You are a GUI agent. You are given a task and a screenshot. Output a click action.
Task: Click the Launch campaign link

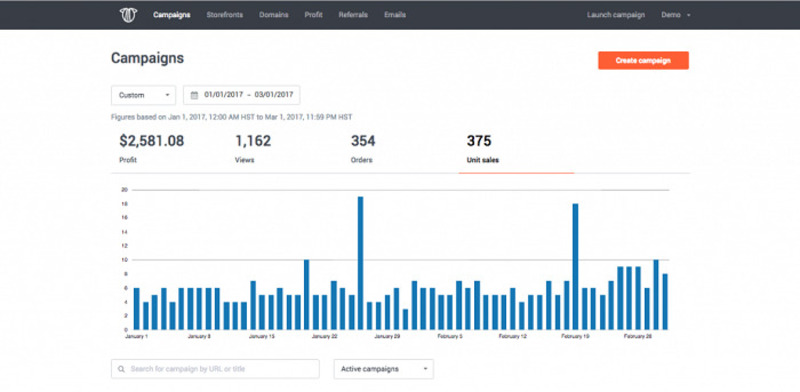pos(616,15)
